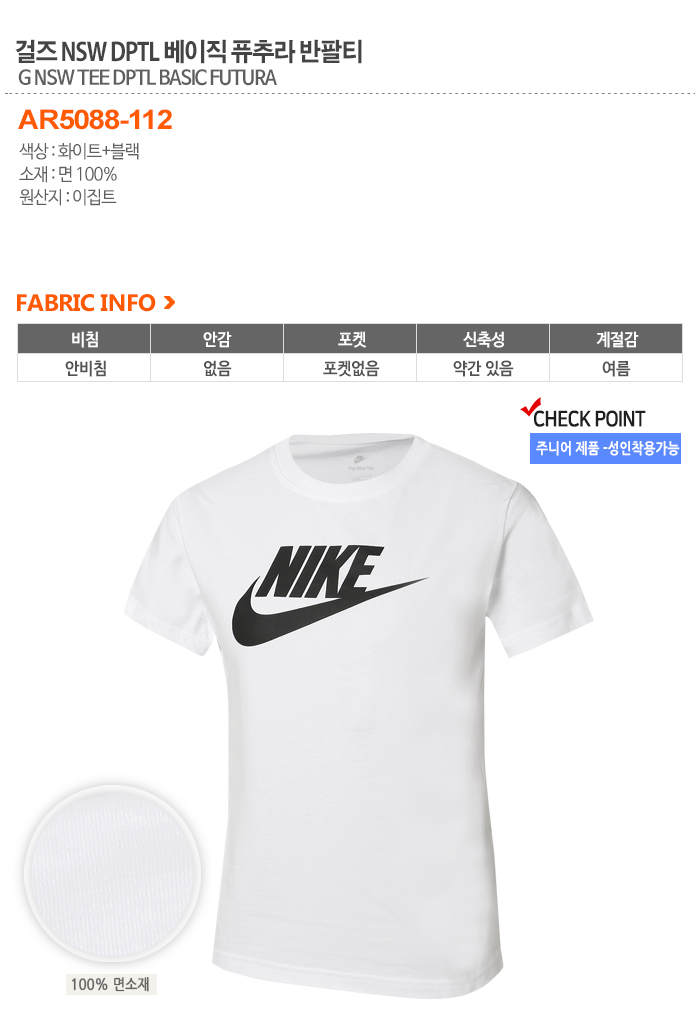This screenshot has width=700, height=1024.
Task: Select the 포켓 column header
Action: click(x=350, y=338)
